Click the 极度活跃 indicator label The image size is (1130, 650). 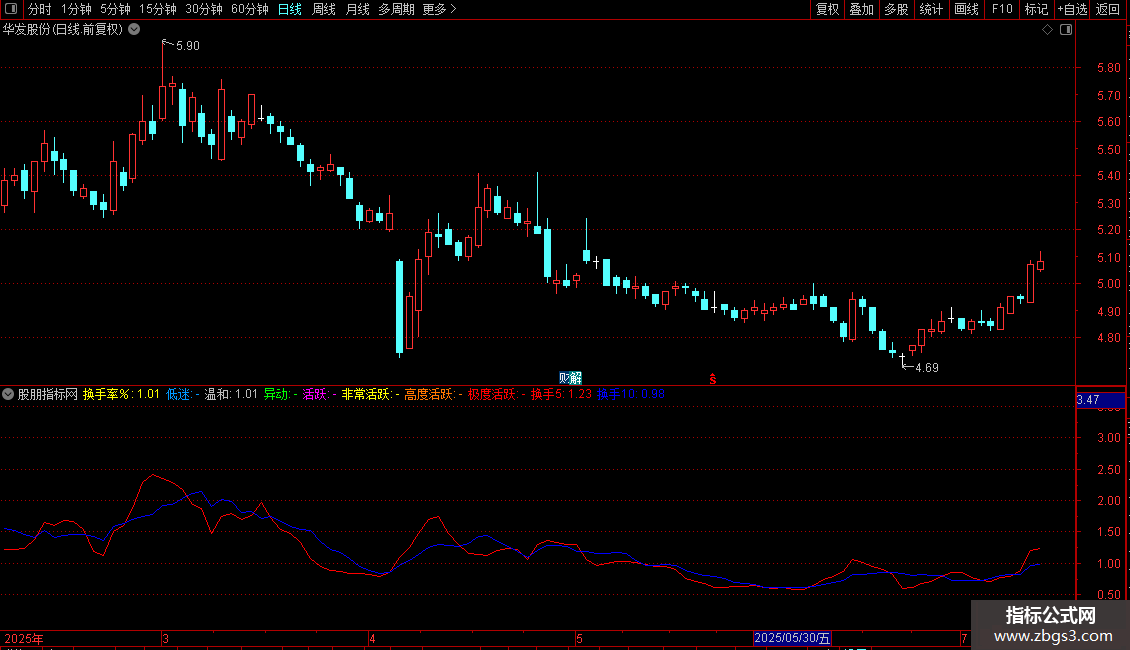click(x=493, y=394)
